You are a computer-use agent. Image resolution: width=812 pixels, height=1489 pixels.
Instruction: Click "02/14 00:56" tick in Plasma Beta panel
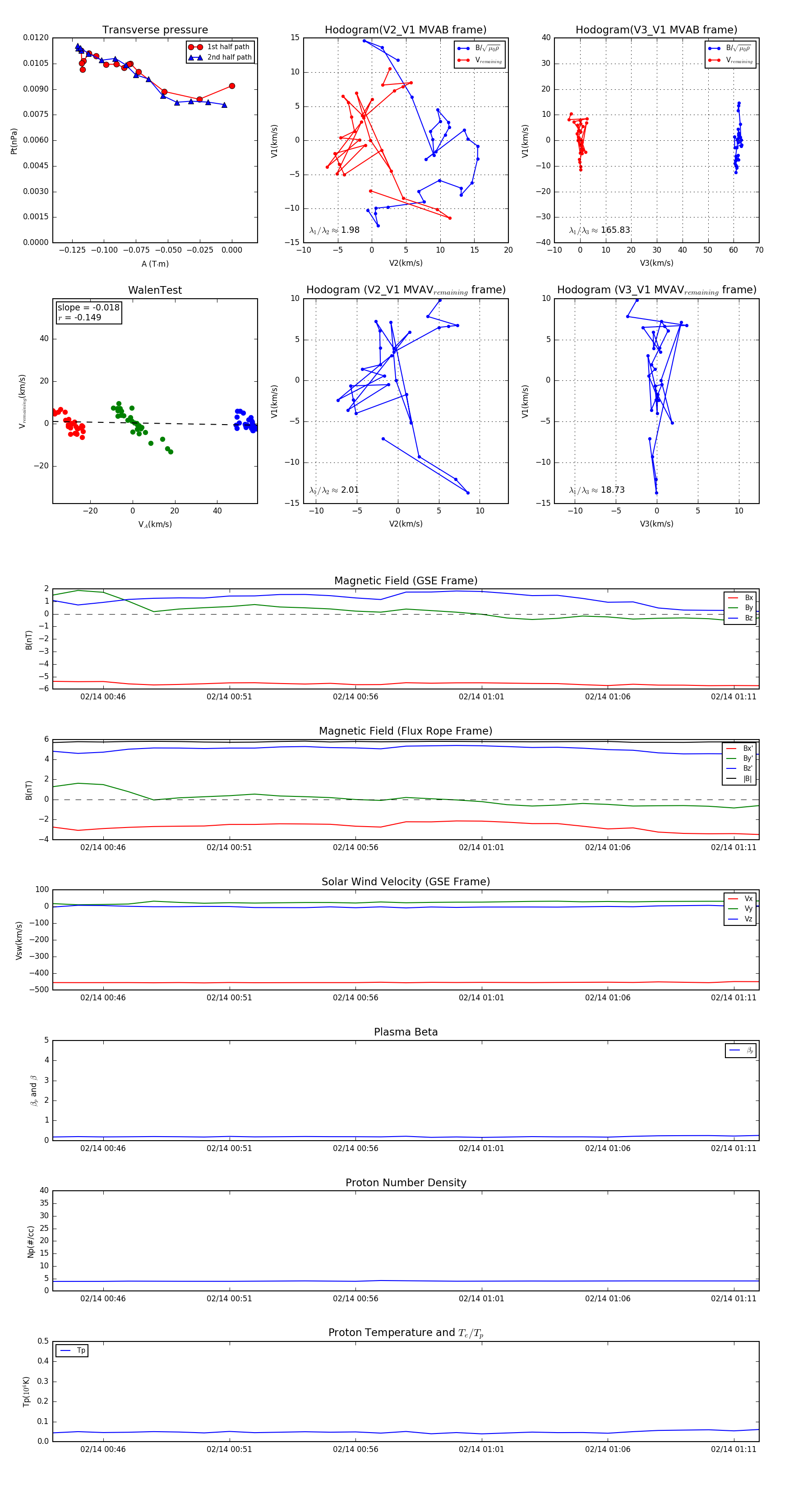(x=355, y=1148)
